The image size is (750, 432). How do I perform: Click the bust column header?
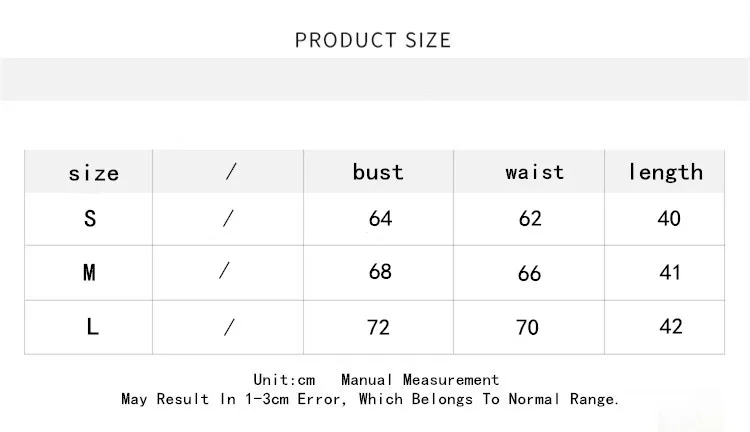pyautogui.click(x=378, y=172)
